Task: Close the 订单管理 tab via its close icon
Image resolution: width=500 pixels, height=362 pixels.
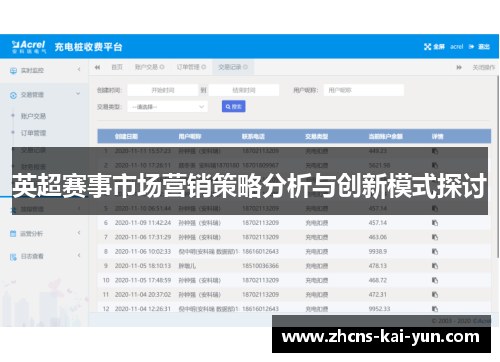Action: [x=204, y=67]
